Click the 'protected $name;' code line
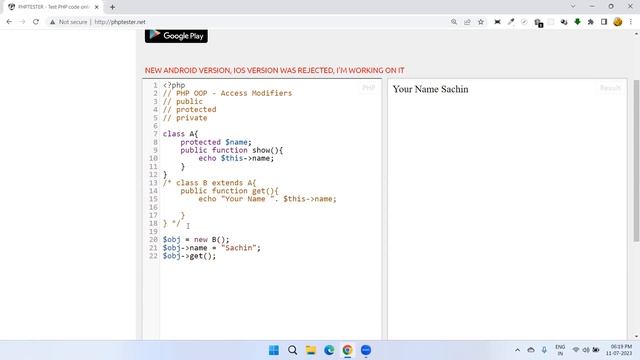 [x=216, y=142]
